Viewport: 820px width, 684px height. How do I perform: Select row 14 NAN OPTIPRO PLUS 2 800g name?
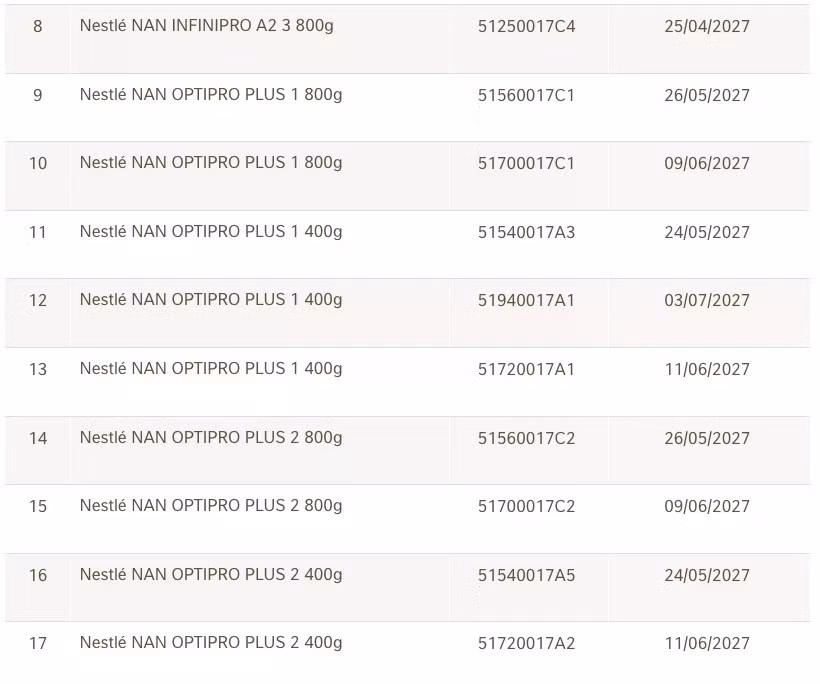[210, 437]
